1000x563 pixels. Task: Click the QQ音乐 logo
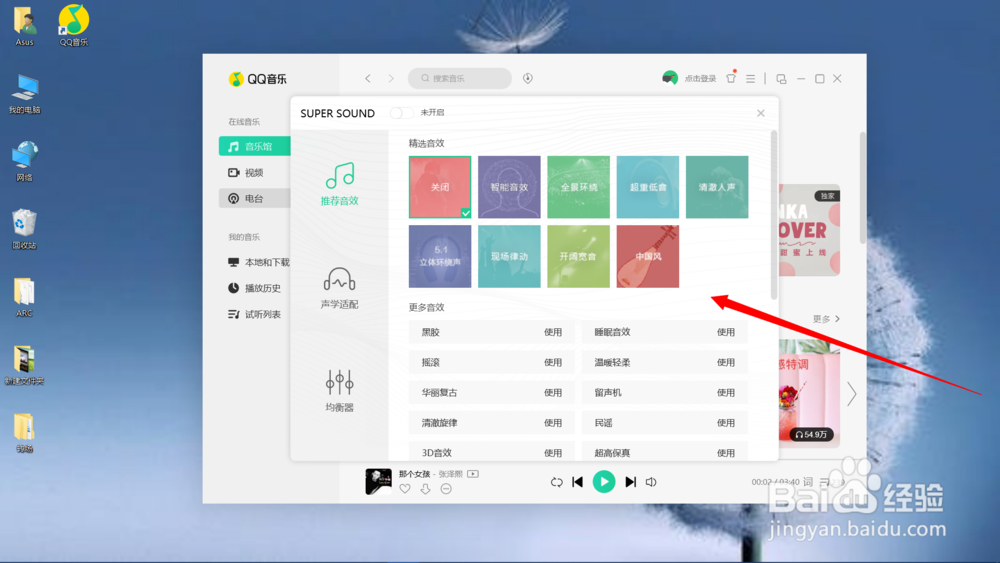[258, 79]
